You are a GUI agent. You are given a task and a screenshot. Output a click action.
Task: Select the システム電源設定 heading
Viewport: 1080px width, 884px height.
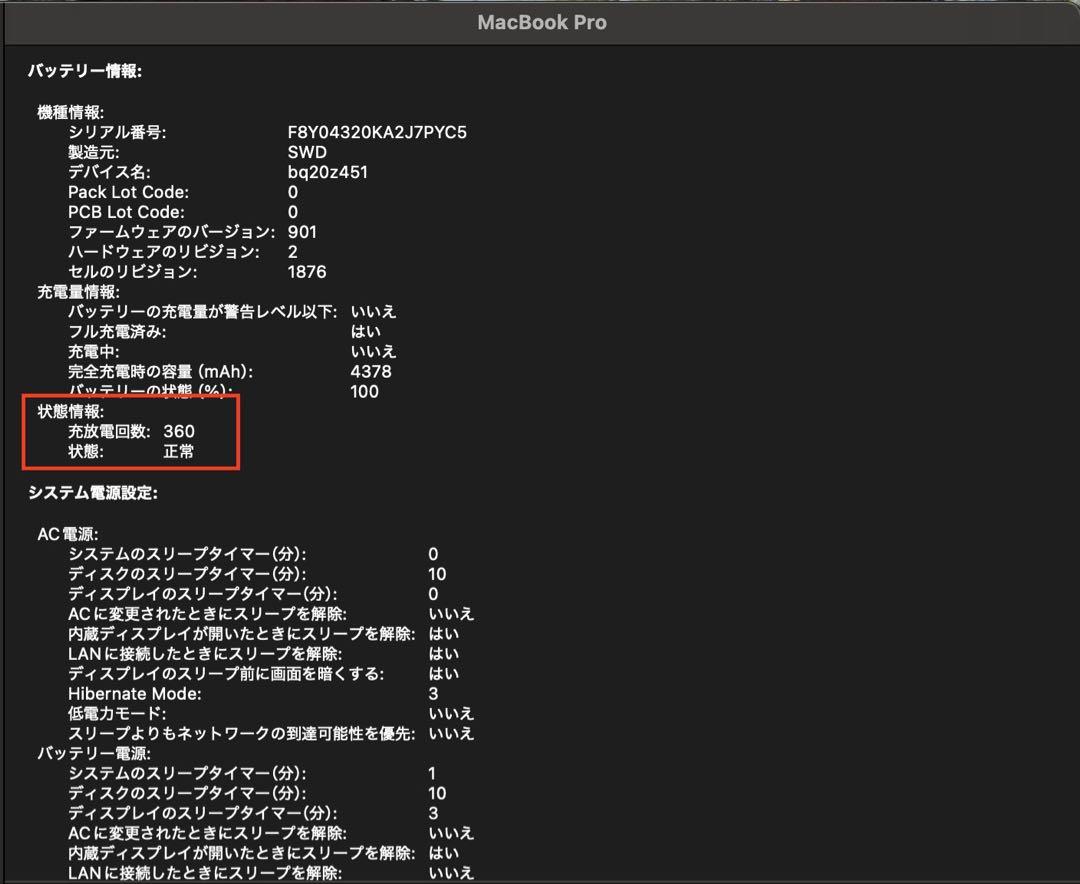[x=93, y=493]
